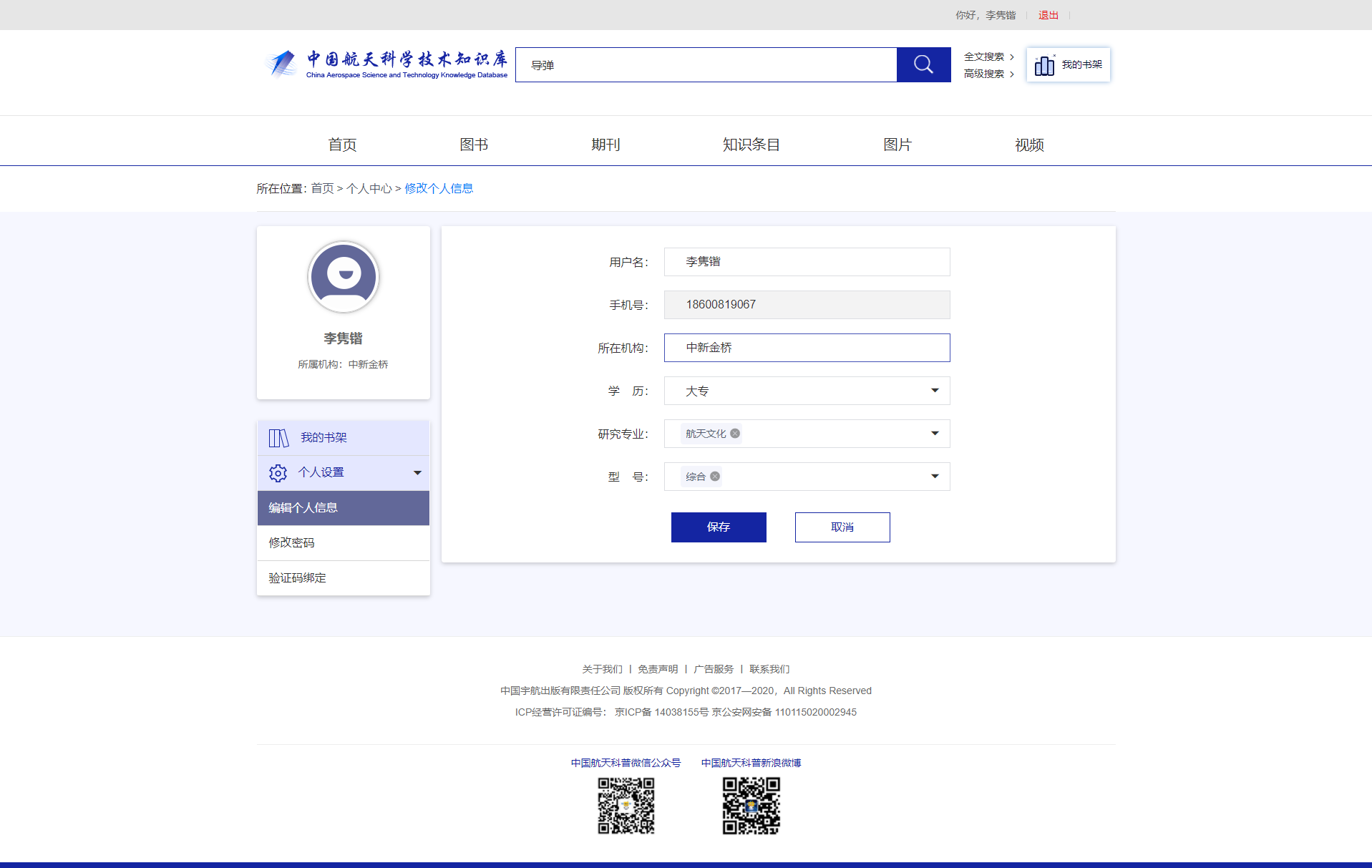Open the 期刊 navigation tab

605,145
